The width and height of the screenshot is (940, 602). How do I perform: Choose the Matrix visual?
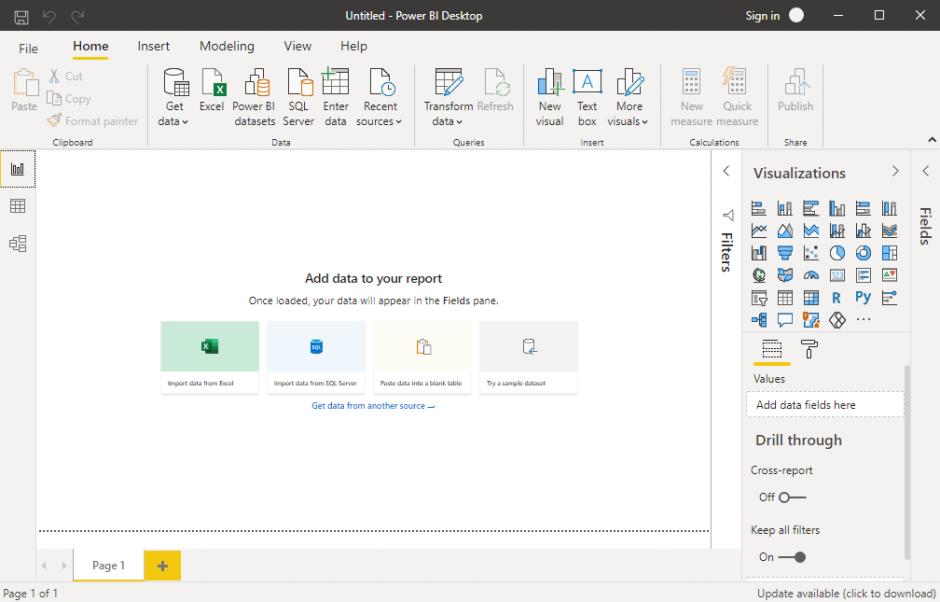(x=811, y=297)
